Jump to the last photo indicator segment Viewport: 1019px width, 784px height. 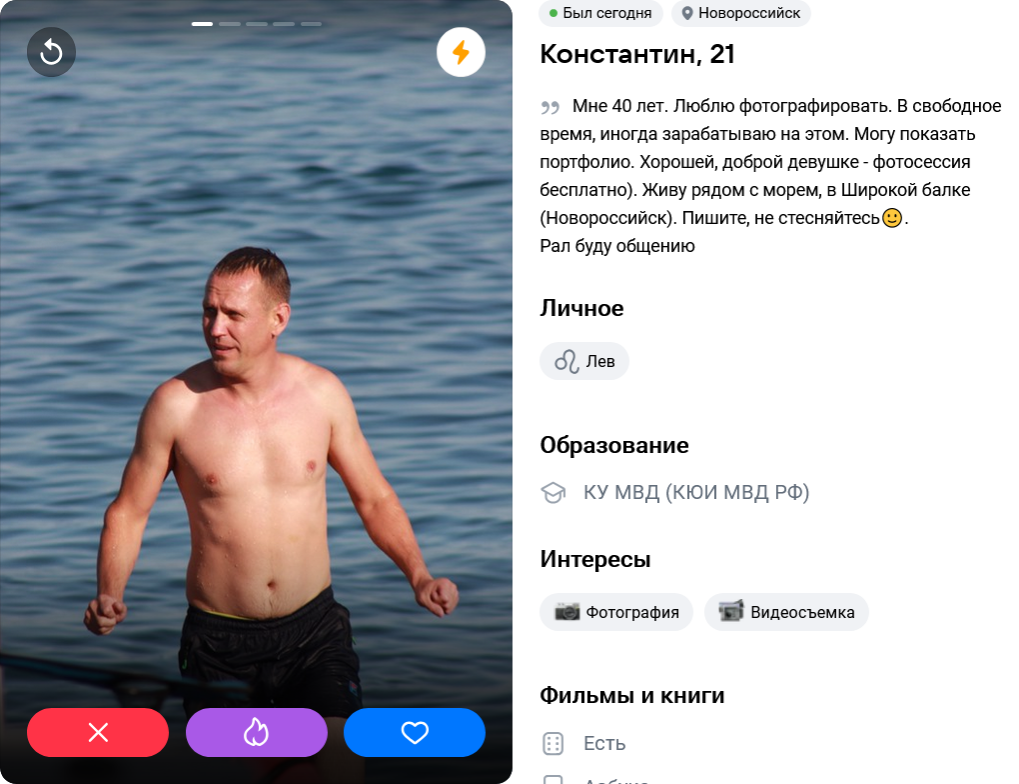[x=311, y=24]
